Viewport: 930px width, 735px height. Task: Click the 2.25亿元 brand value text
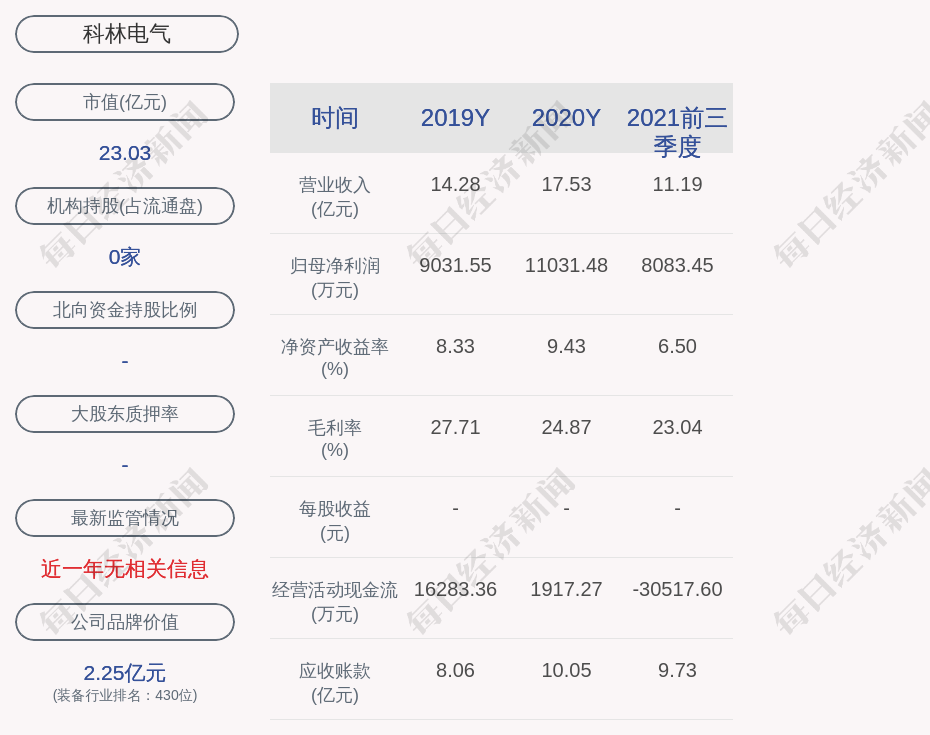(125, 673)
